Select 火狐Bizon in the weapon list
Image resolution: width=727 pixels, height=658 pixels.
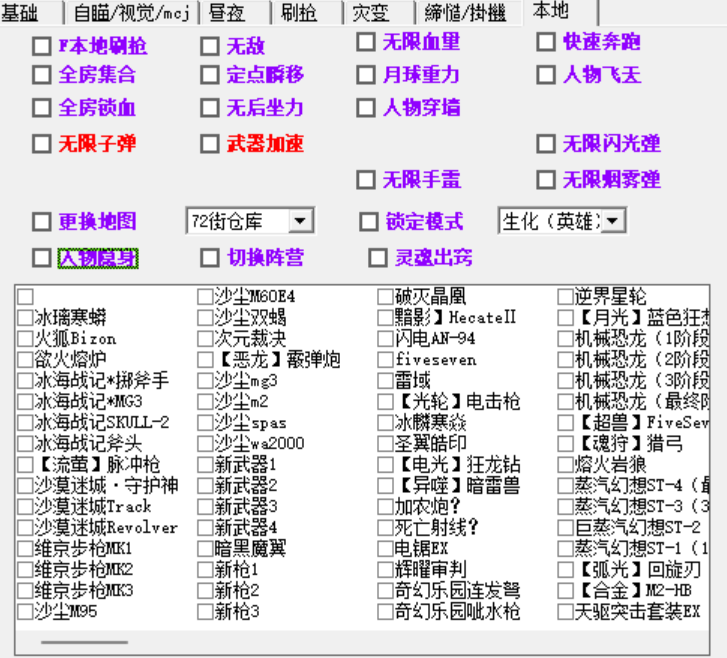coord(25,339)
